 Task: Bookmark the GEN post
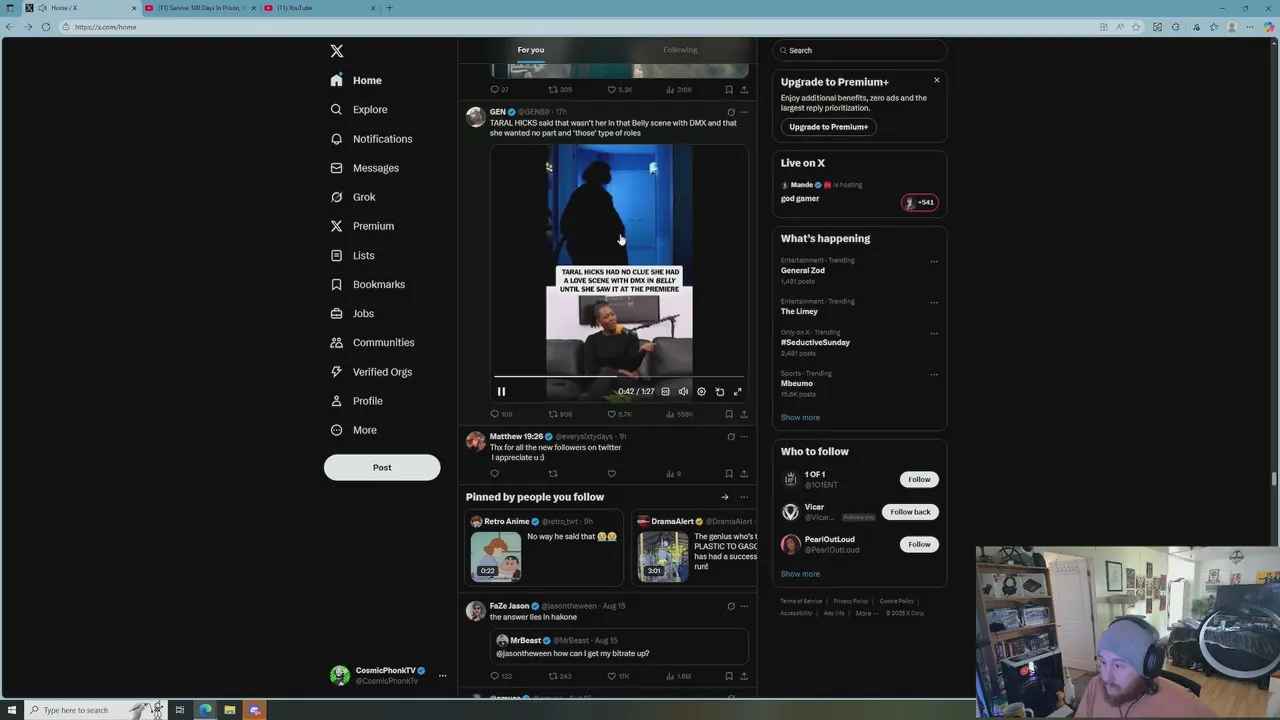tap(728, 414)
